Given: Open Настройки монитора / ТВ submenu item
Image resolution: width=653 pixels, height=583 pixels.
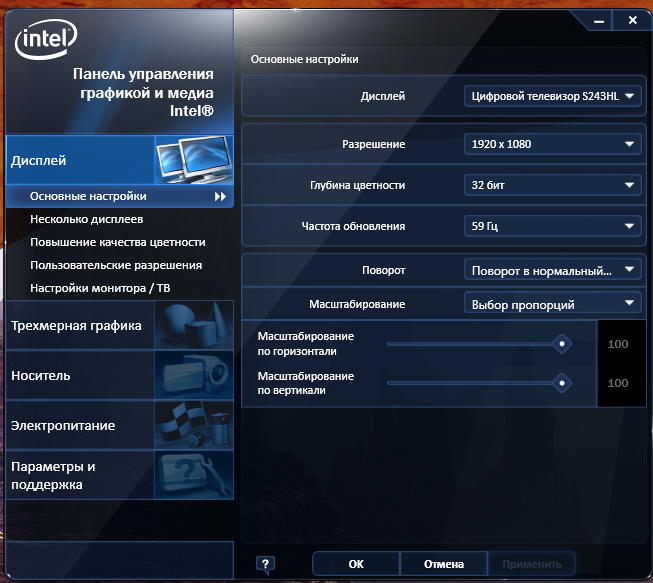Looking at the screenshot, I should (x=100, y=288).
